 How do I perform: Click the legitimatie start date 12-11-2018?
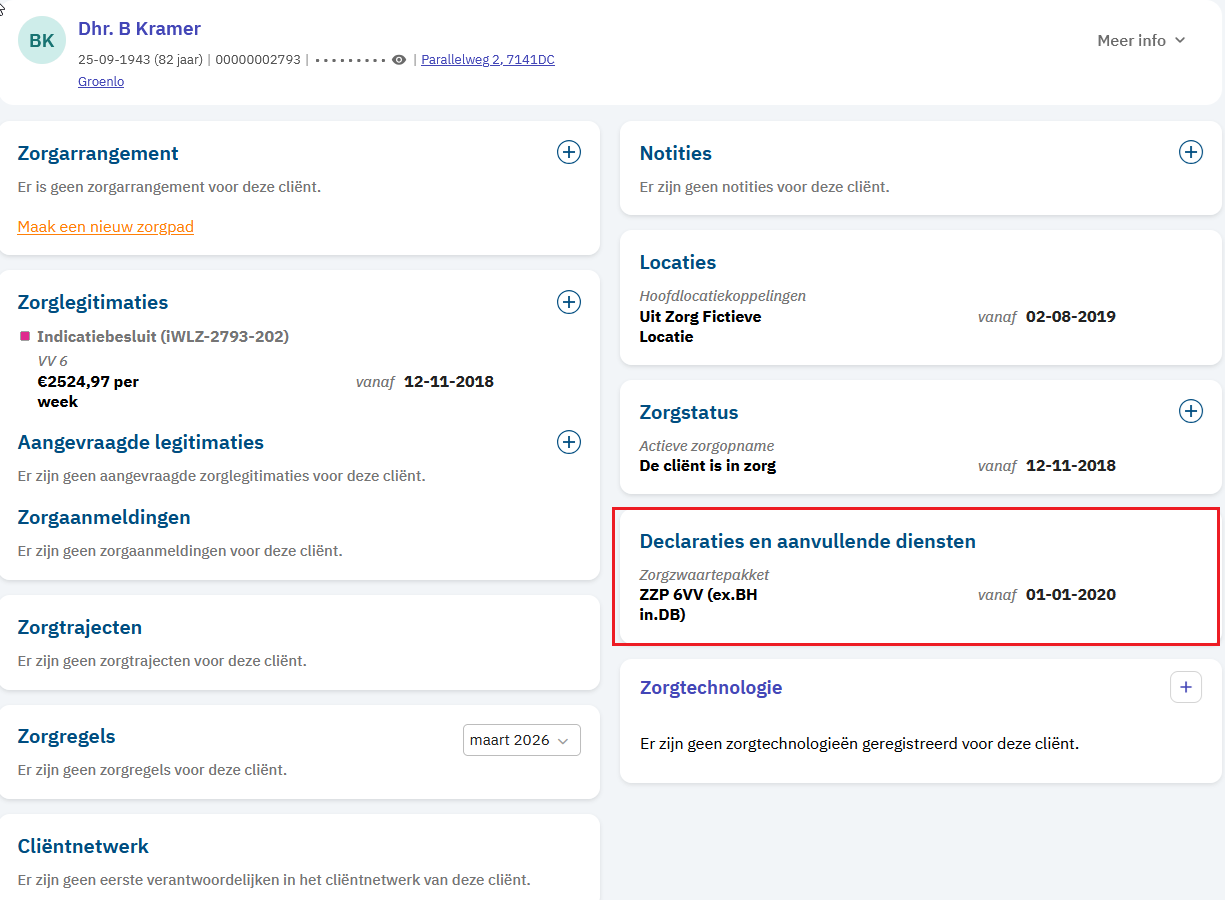click(449, 381)
